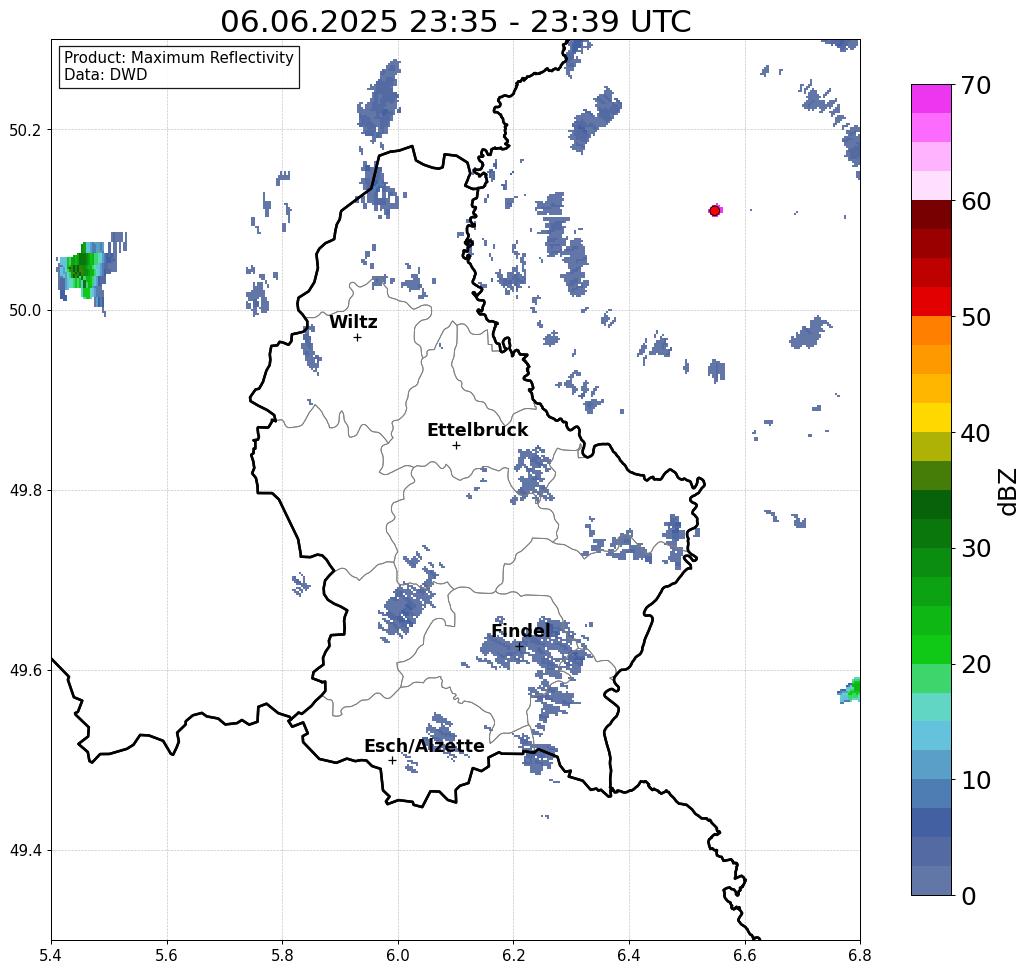Click the latitude label 49.6
Image resolution: width=1029 pixels, height=973 pixels.
click(x=25, y=671)
